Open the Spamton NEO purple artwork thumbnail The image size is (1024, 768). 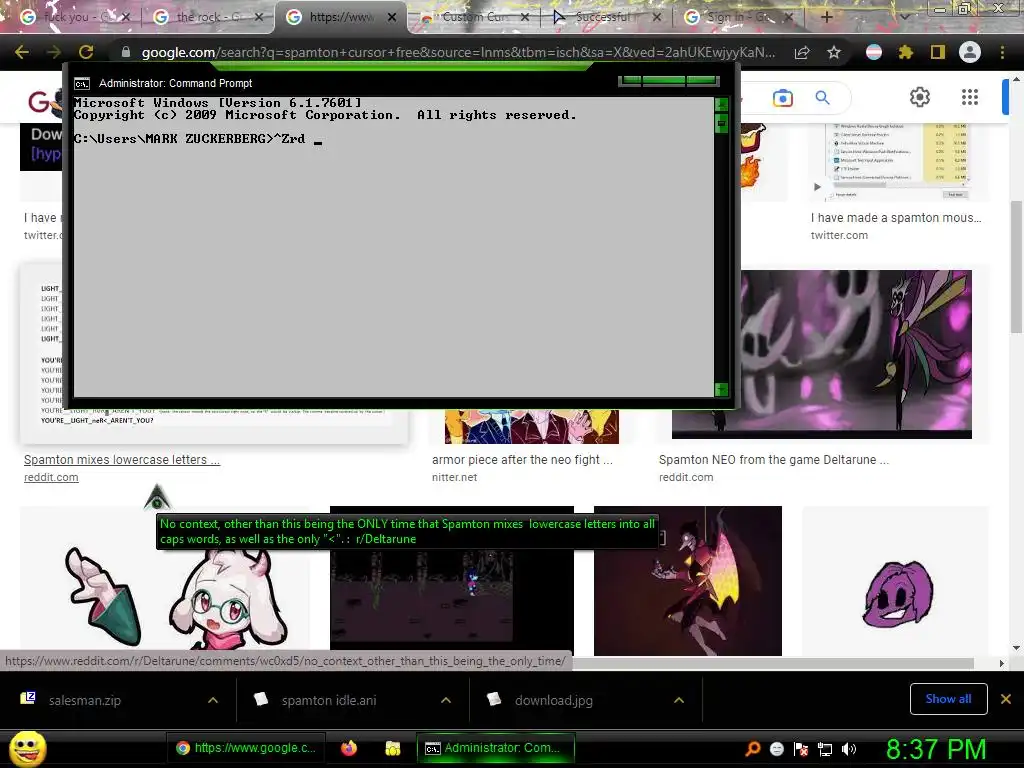tap(856, 354)
